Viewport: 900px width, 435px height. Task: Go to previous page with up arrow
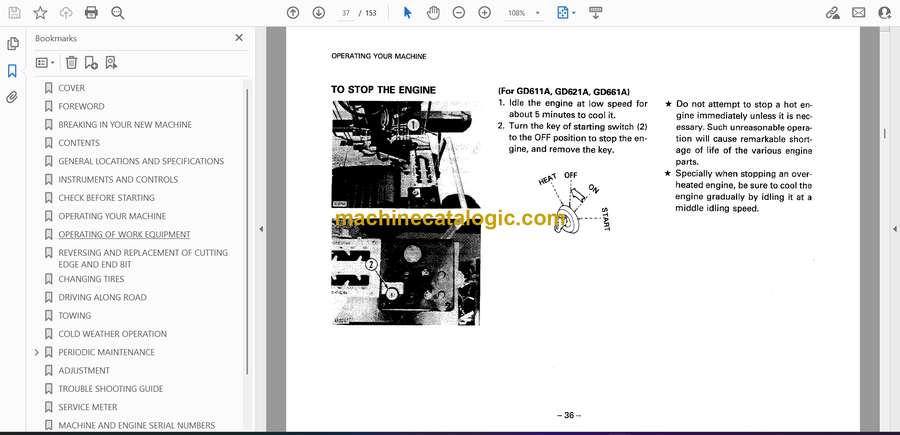pyautogui.click(x=293, y=13)
